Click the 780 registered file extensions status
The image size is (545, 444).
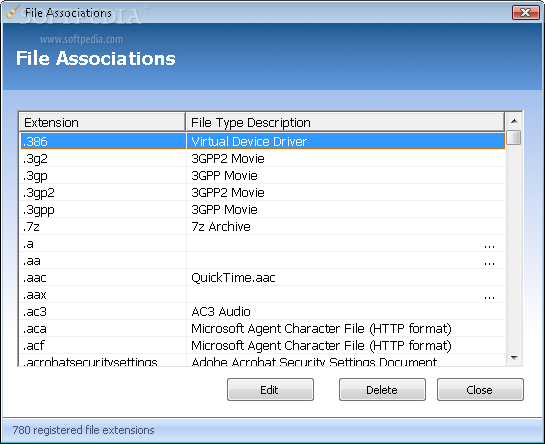click(x=83, y=430)
